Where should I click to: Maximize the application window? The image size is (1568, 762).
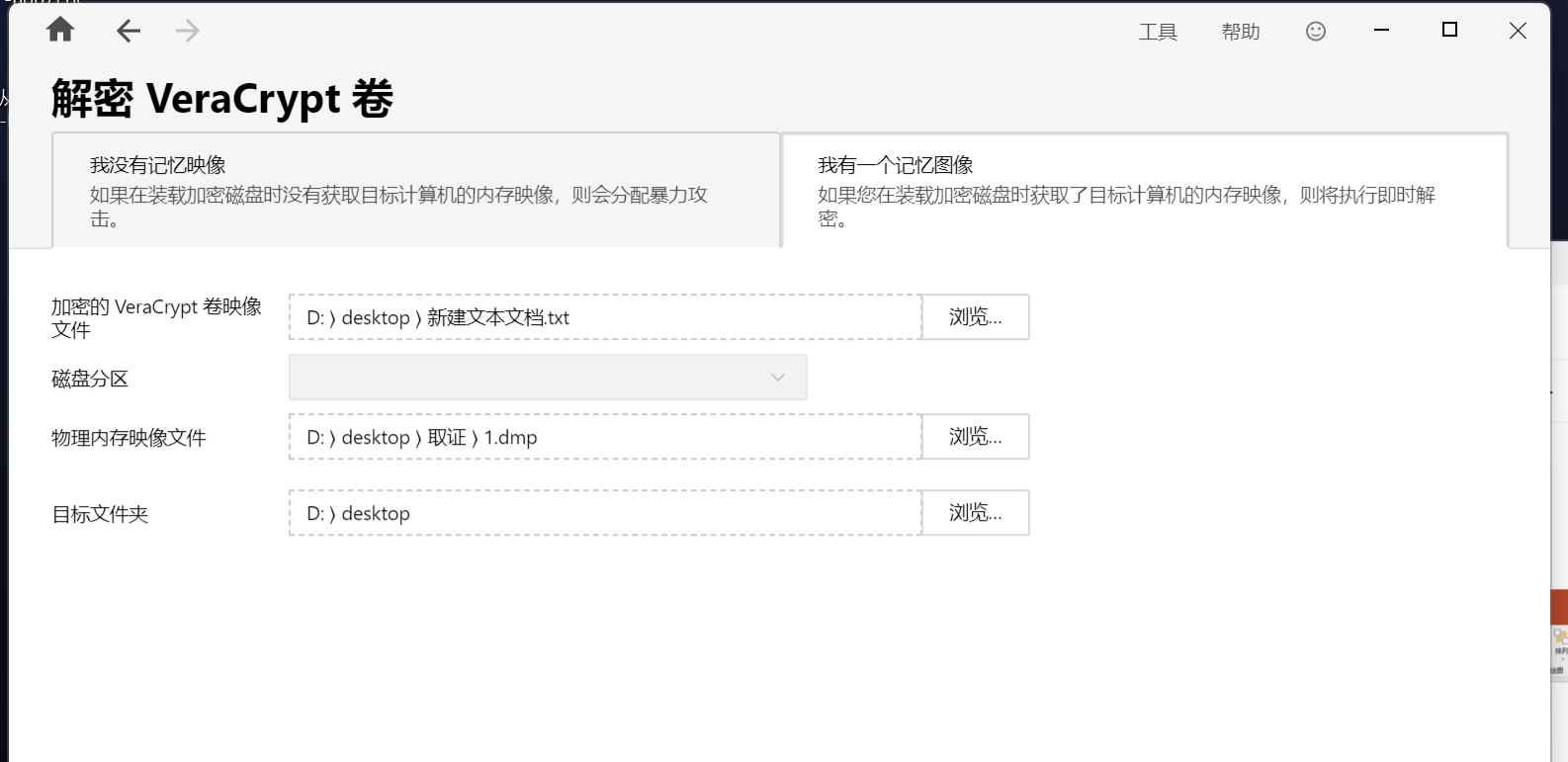(1449, 31)
